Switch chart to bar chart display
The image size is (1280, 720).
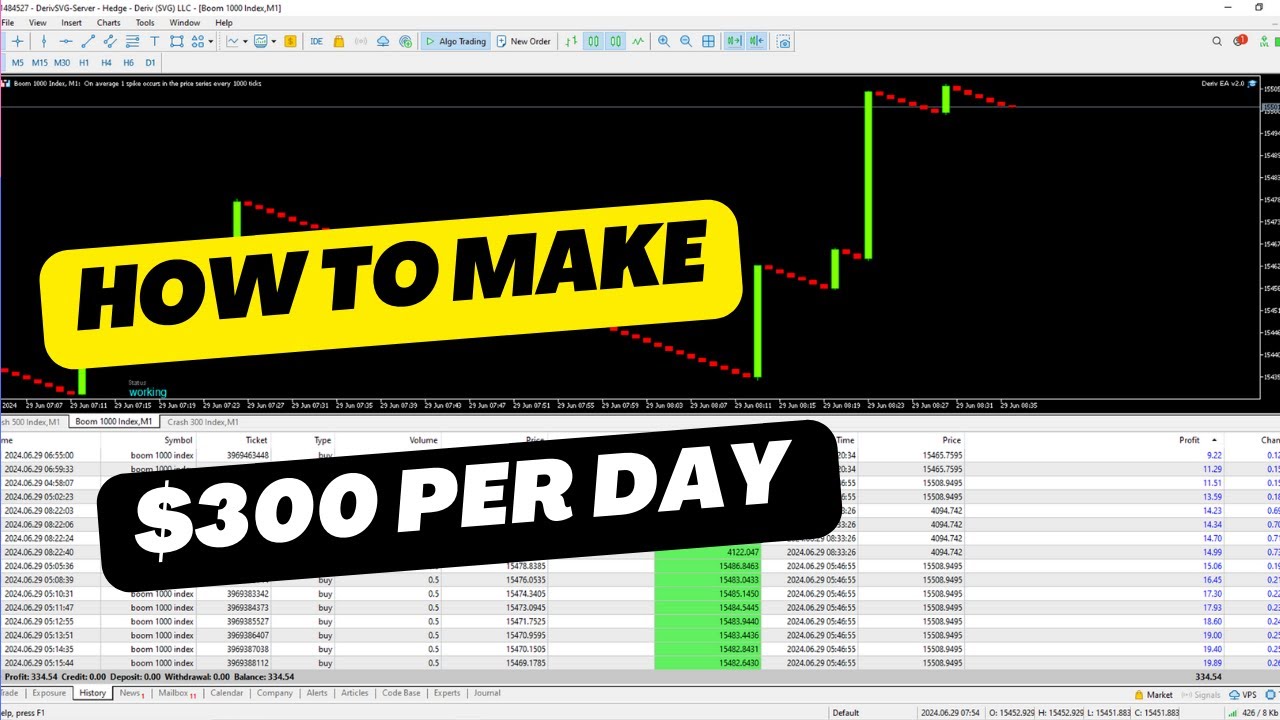point(570,42)
